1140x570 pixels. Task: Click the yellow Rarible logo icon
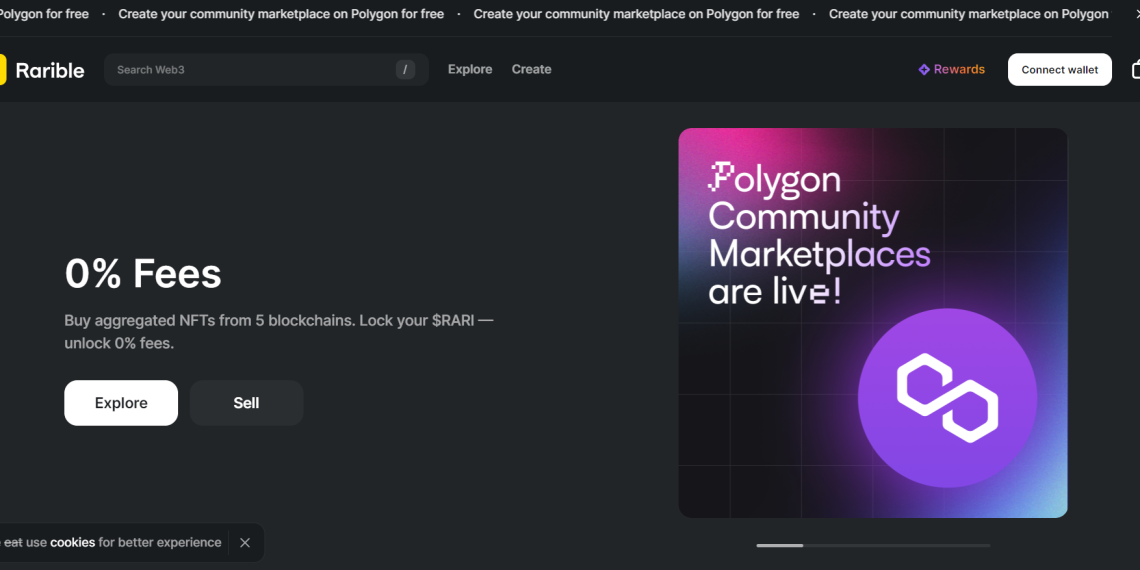pyautogui.click(x=3, y=70)
